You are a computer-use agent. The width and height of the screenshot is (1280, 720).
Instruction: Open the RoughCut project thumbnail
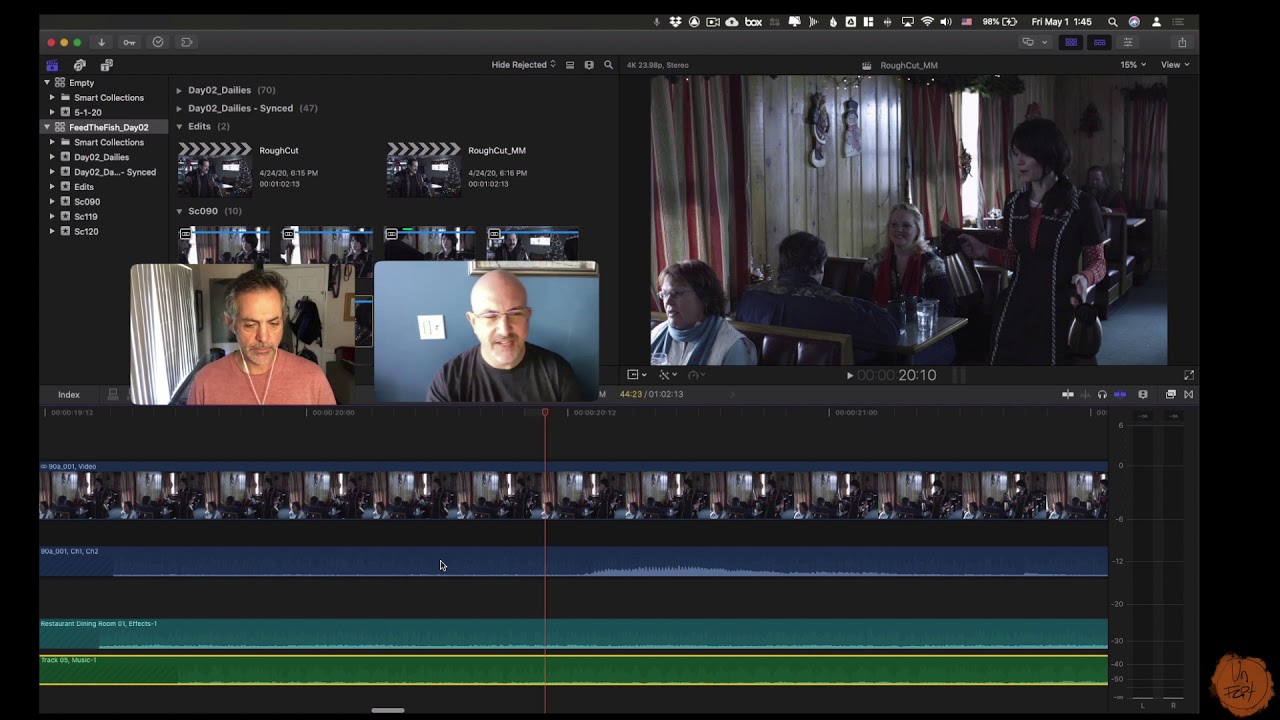click(215, 169)
